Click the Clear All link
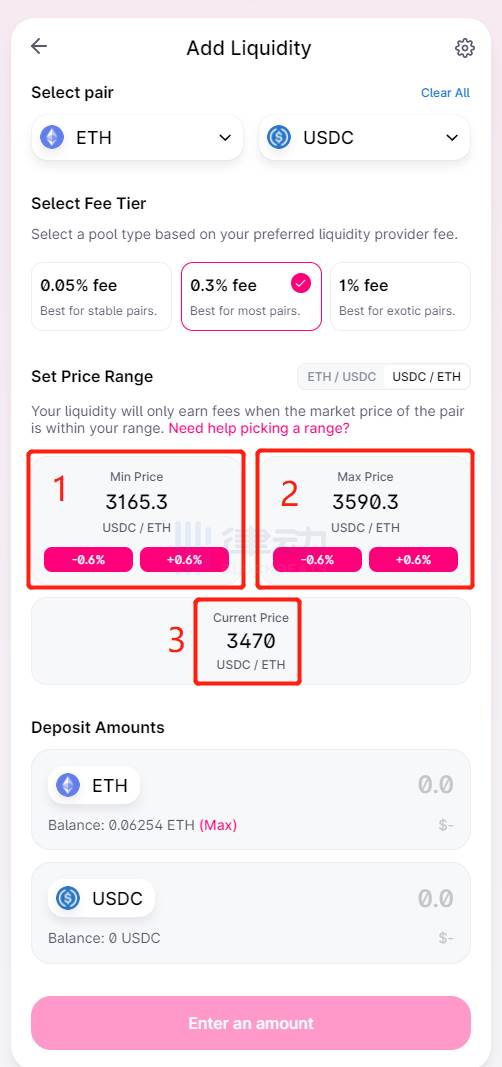 (x=446, y=93)
